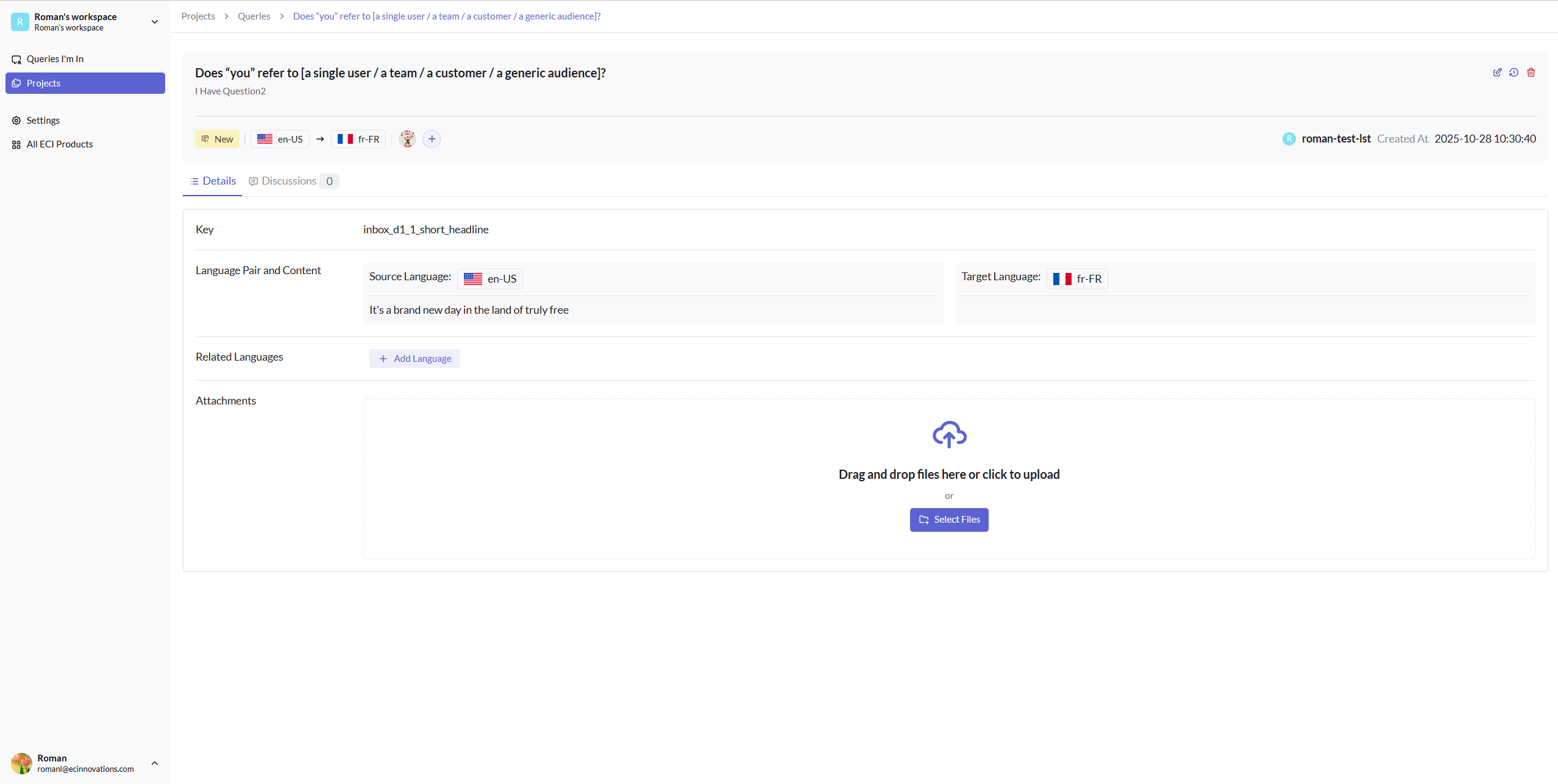View query history via clock icon
The image size is (1558, 784).
click(1515, 72)
